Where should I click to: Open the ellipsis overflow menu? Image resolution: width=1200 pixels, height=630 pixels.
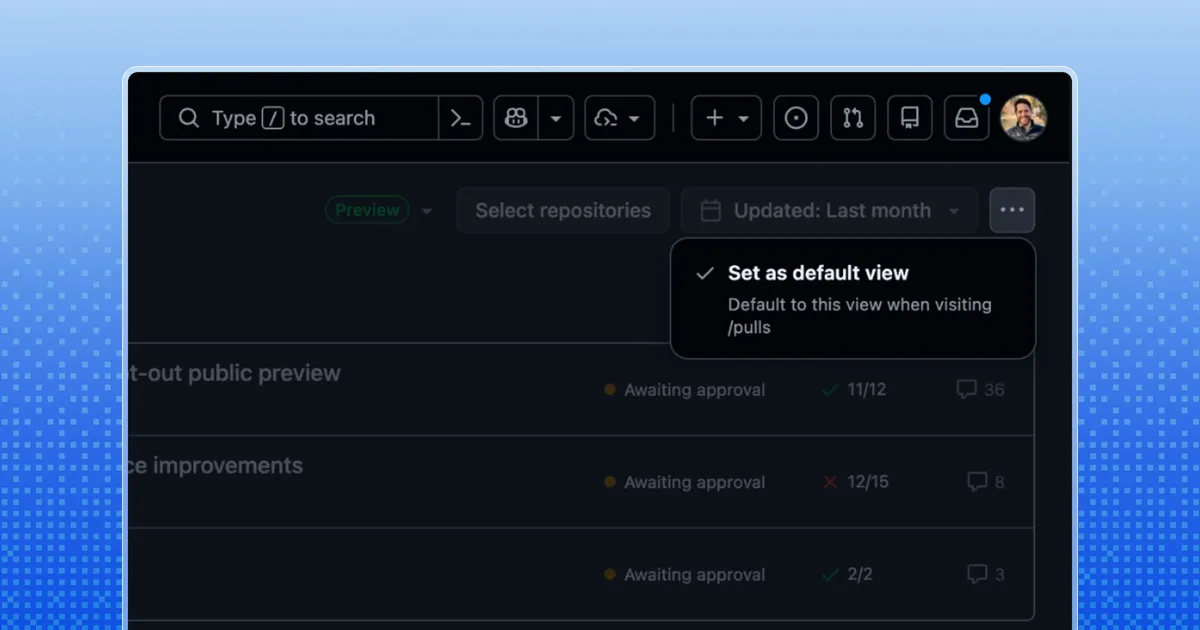click(x=1012, y=210)
